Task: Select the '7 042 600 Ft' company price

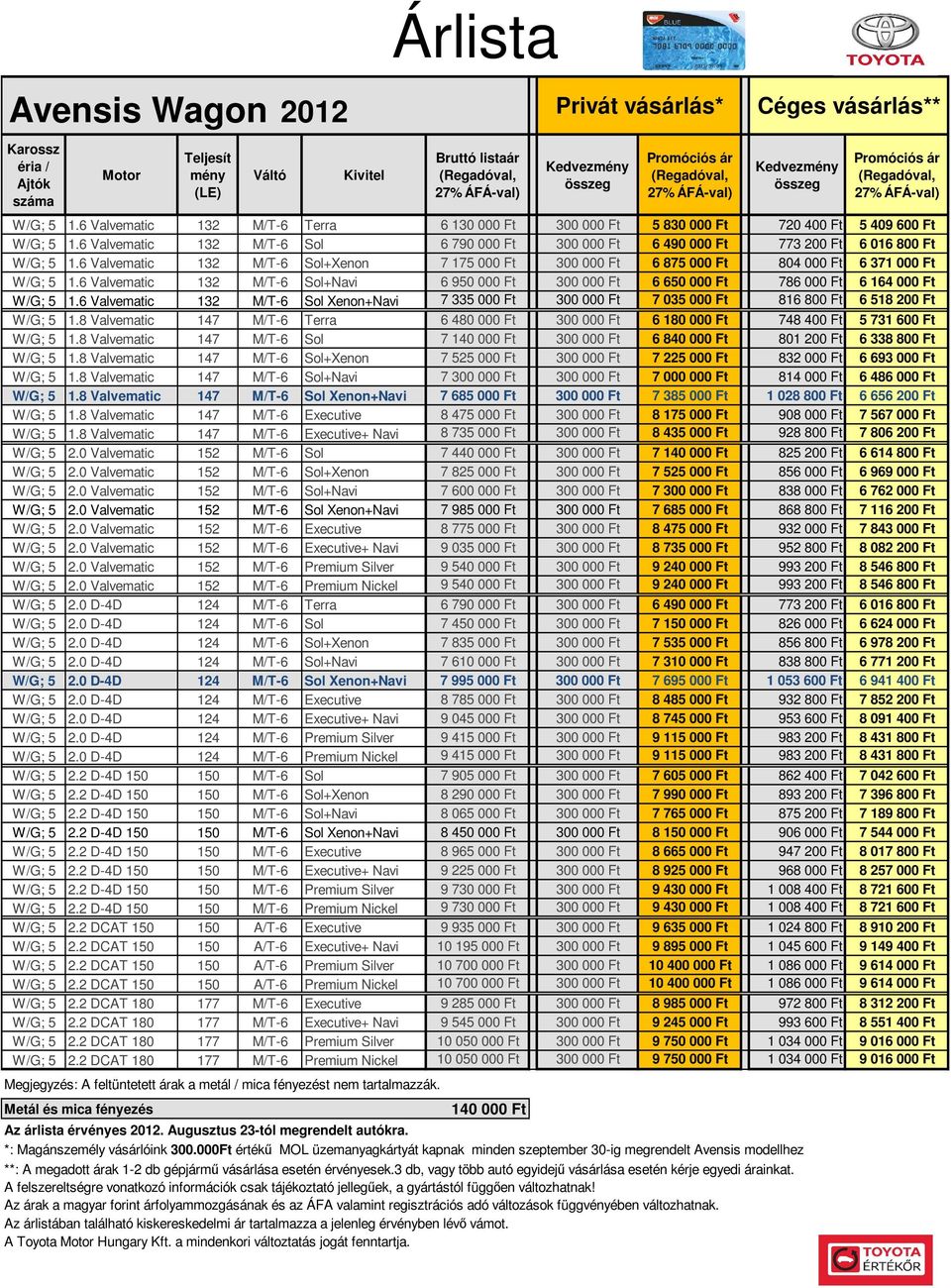Action: pos(897,775)
